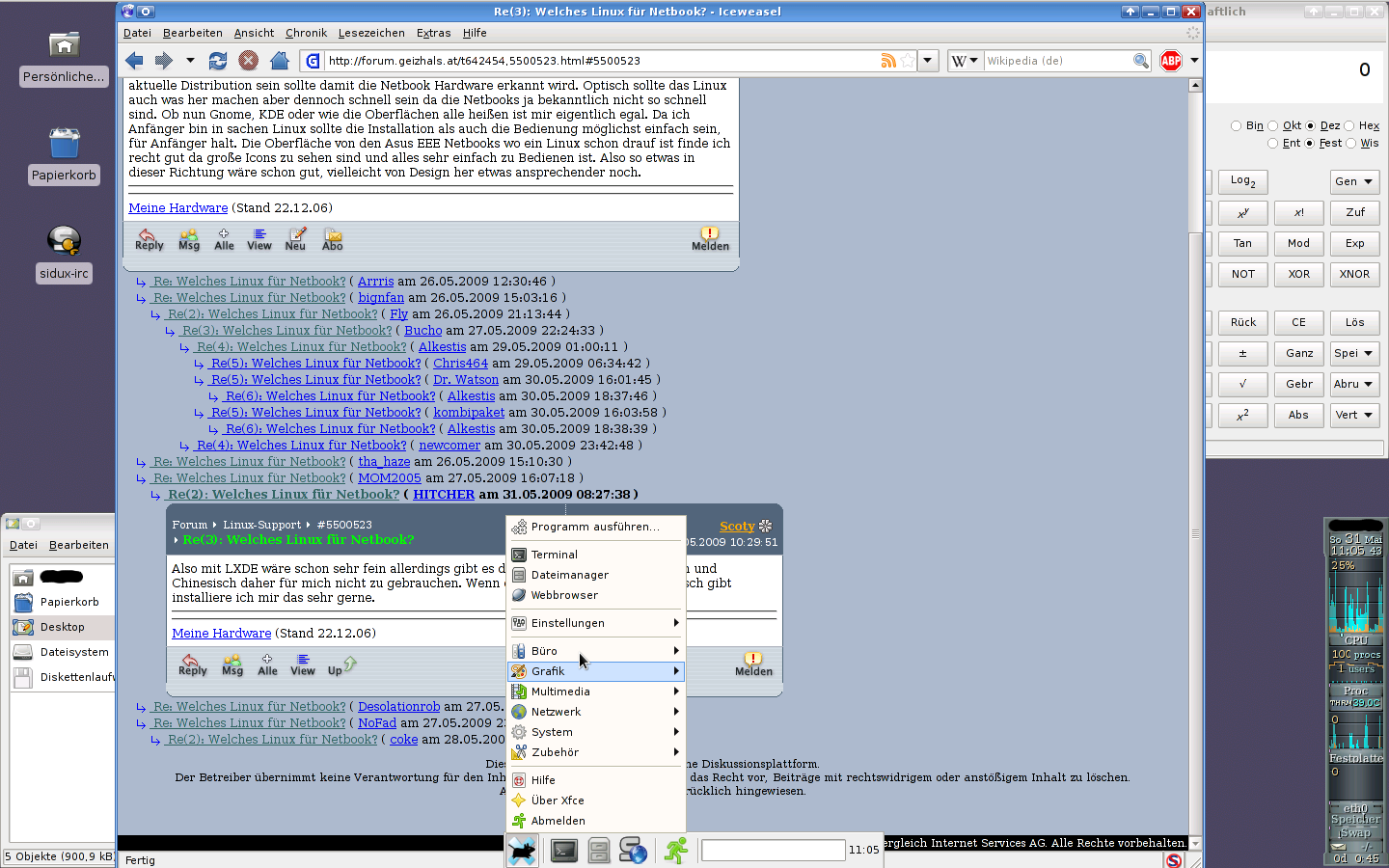
Task: Select the Hex radio button in calculator
Action: click(1349, 125)
